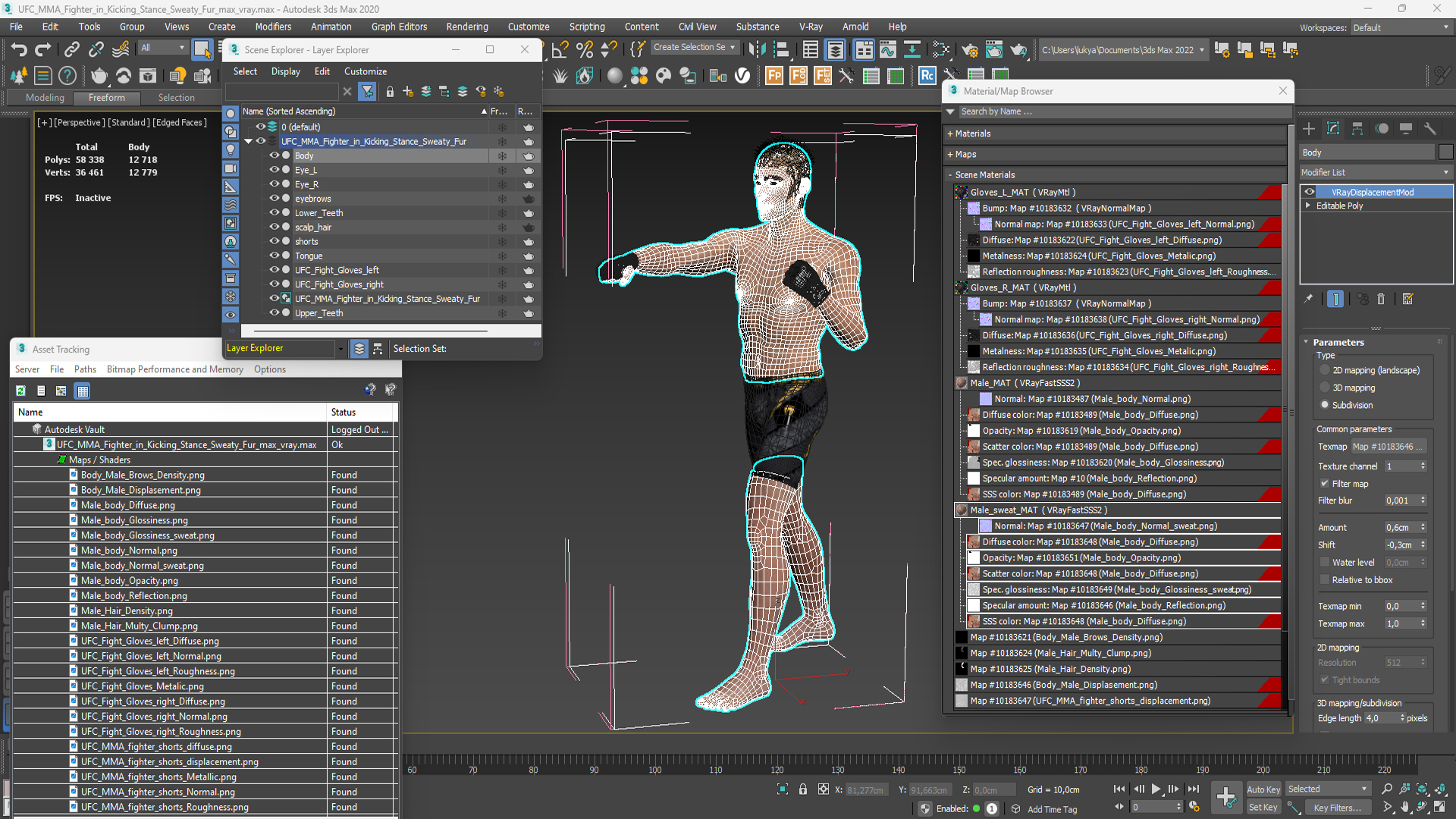This screenshot has width=1456, height=819.
Task: Click the lock icon in Scene Explorer toolbar
Action: 390,92
